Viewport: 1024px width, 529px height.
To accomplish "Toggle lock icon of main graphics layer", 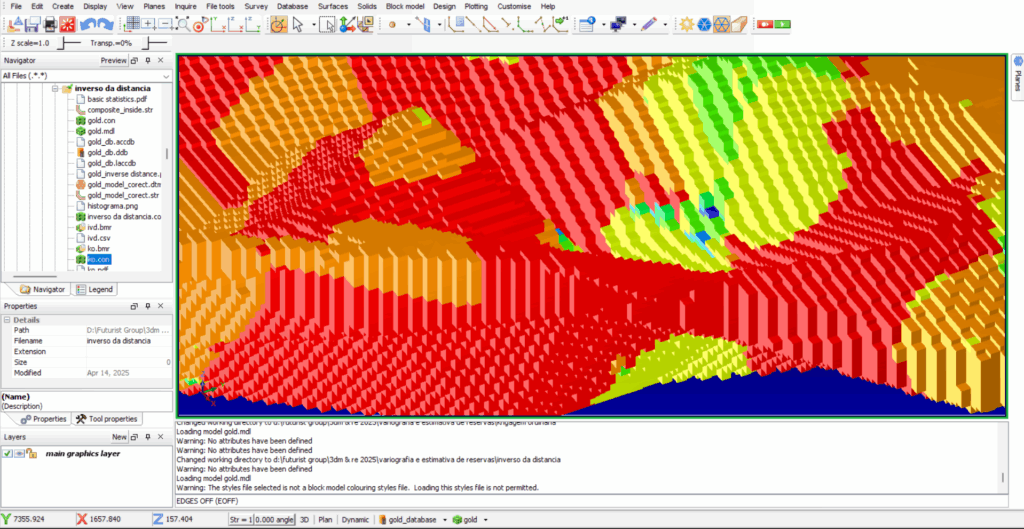I will tap(31, 454).
